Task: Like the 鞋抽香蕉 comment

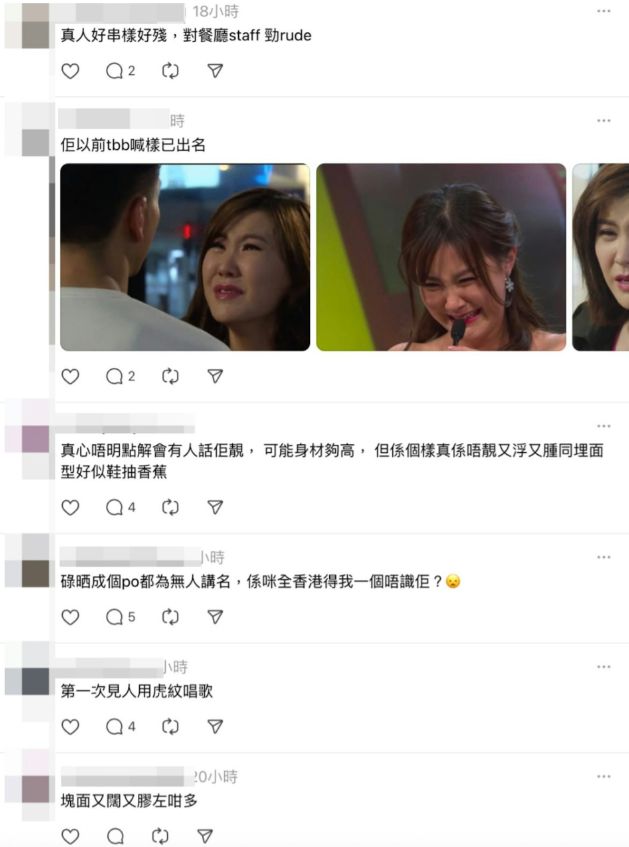Action: click(x=70, y=507)
